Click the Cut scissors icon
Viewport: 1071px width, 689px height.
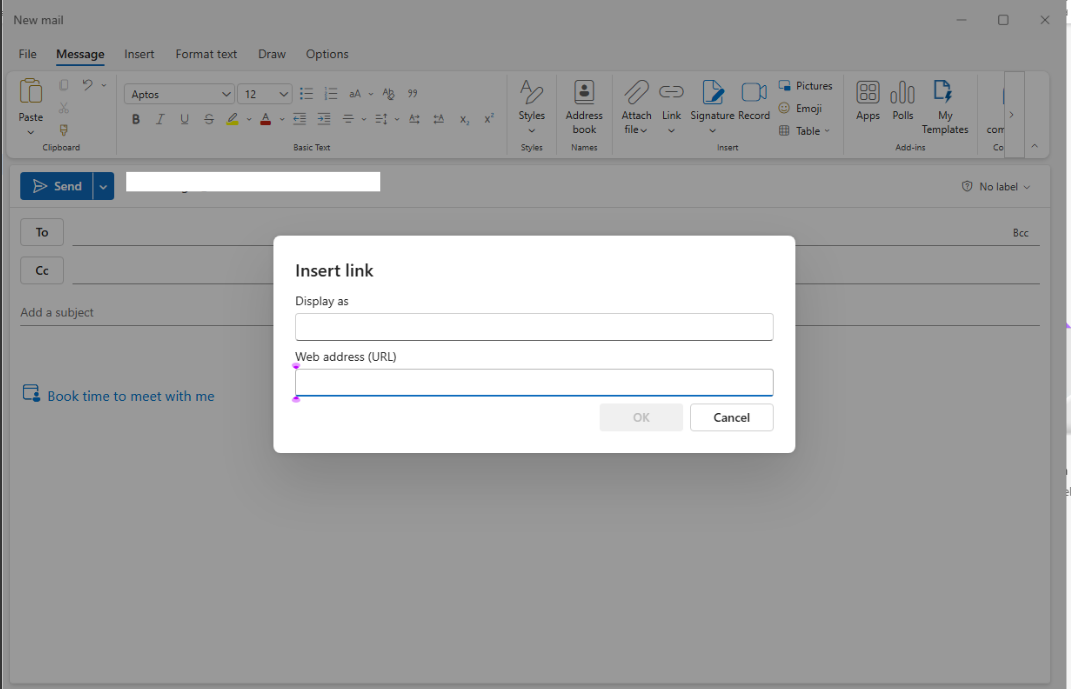click(x=64, y=108)
